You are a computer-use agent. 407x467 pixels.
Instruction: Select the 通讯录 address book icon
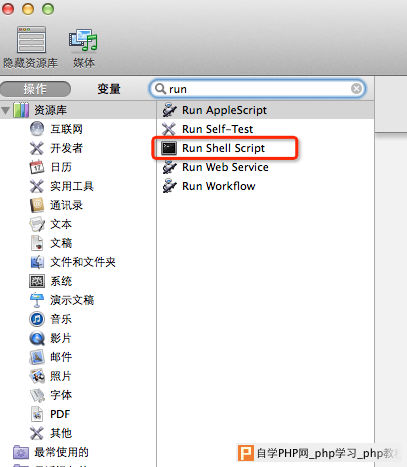click(x=37, y=205)
